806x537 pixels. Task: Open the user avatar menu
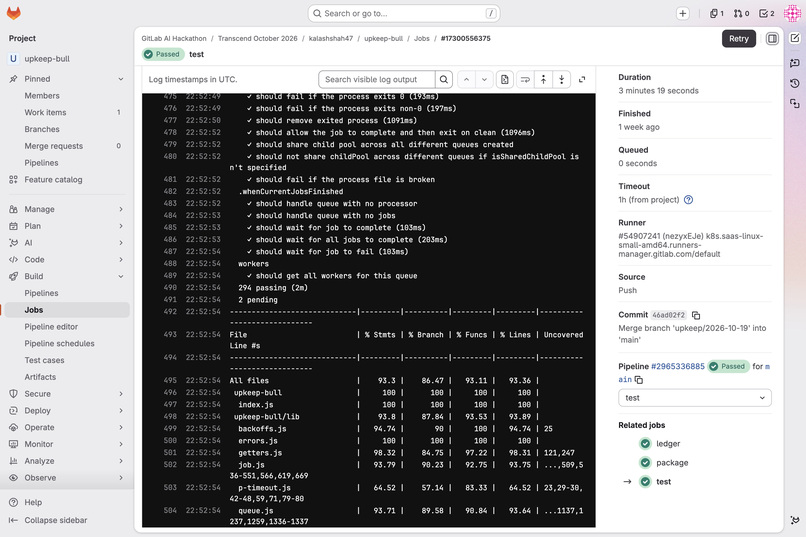point(792,13)
